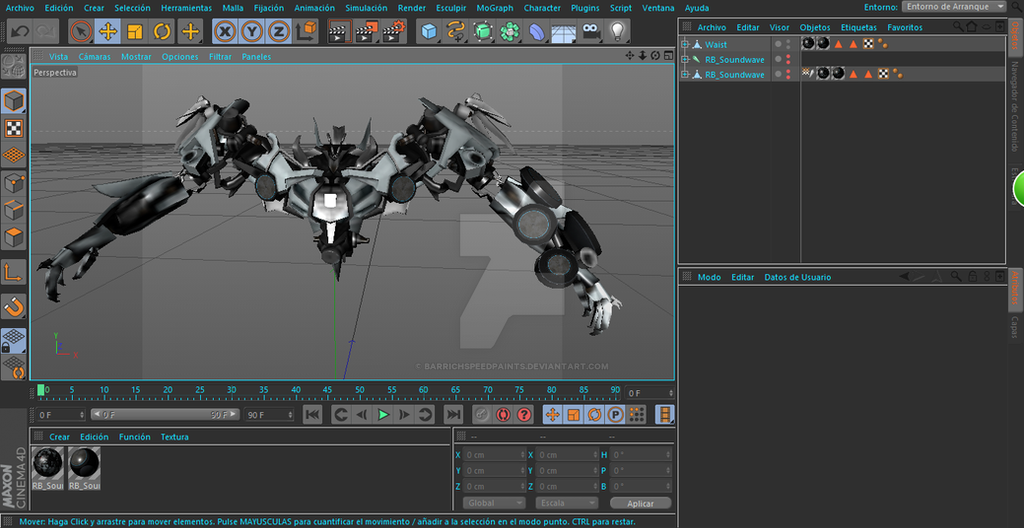1024x528 pixels.
Task: Open the MoGraph menu
Action: pyautogui.click(x=494, y=8)
